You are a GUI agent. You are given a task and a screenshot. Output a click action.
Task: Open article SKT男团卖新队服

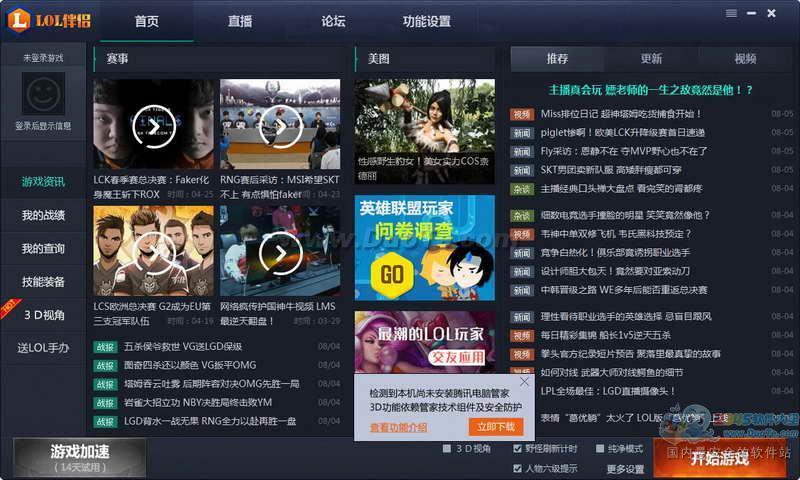(x=611, y=170)
